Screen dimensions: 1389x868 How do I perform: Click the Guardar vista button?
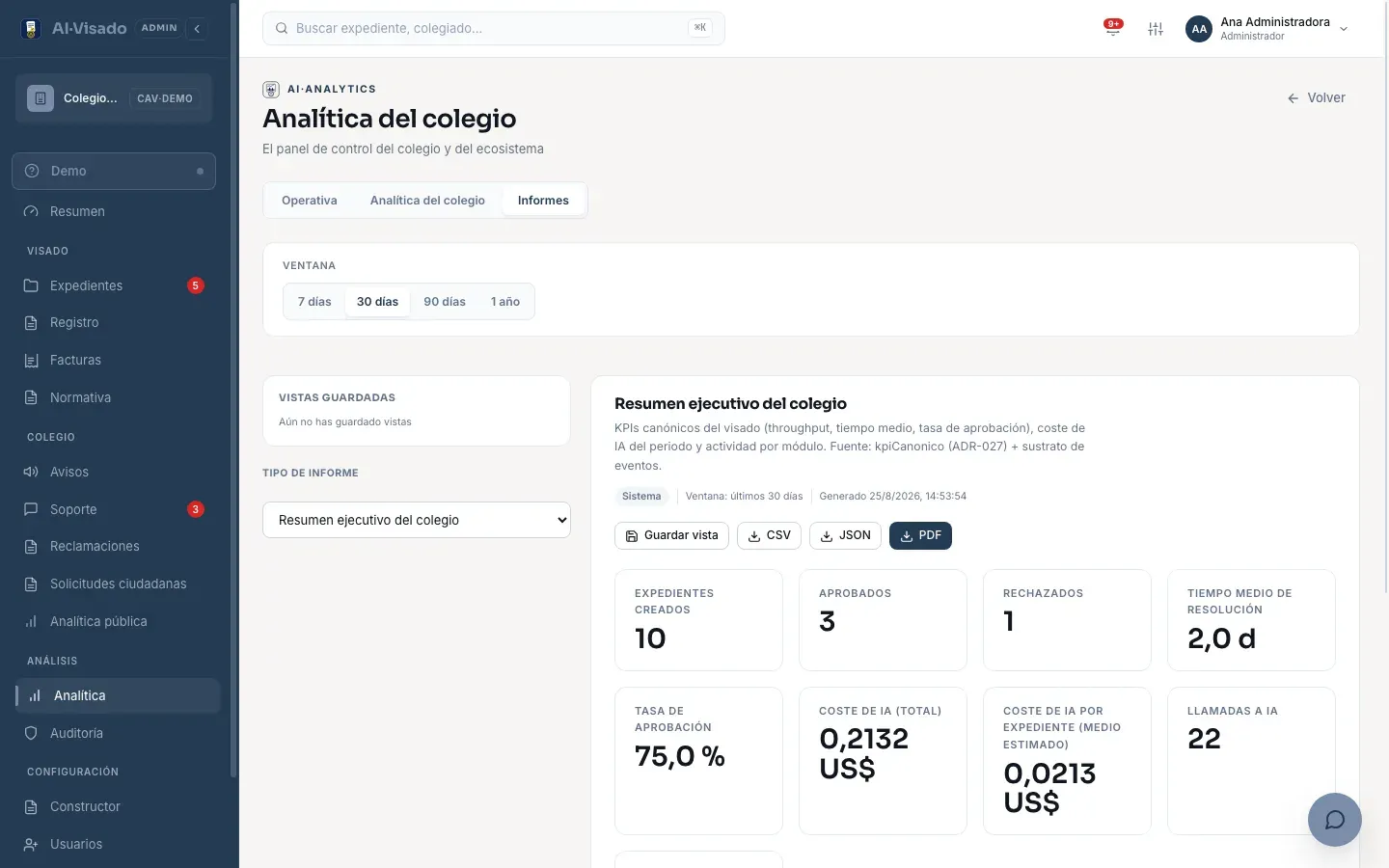point(671,535)
